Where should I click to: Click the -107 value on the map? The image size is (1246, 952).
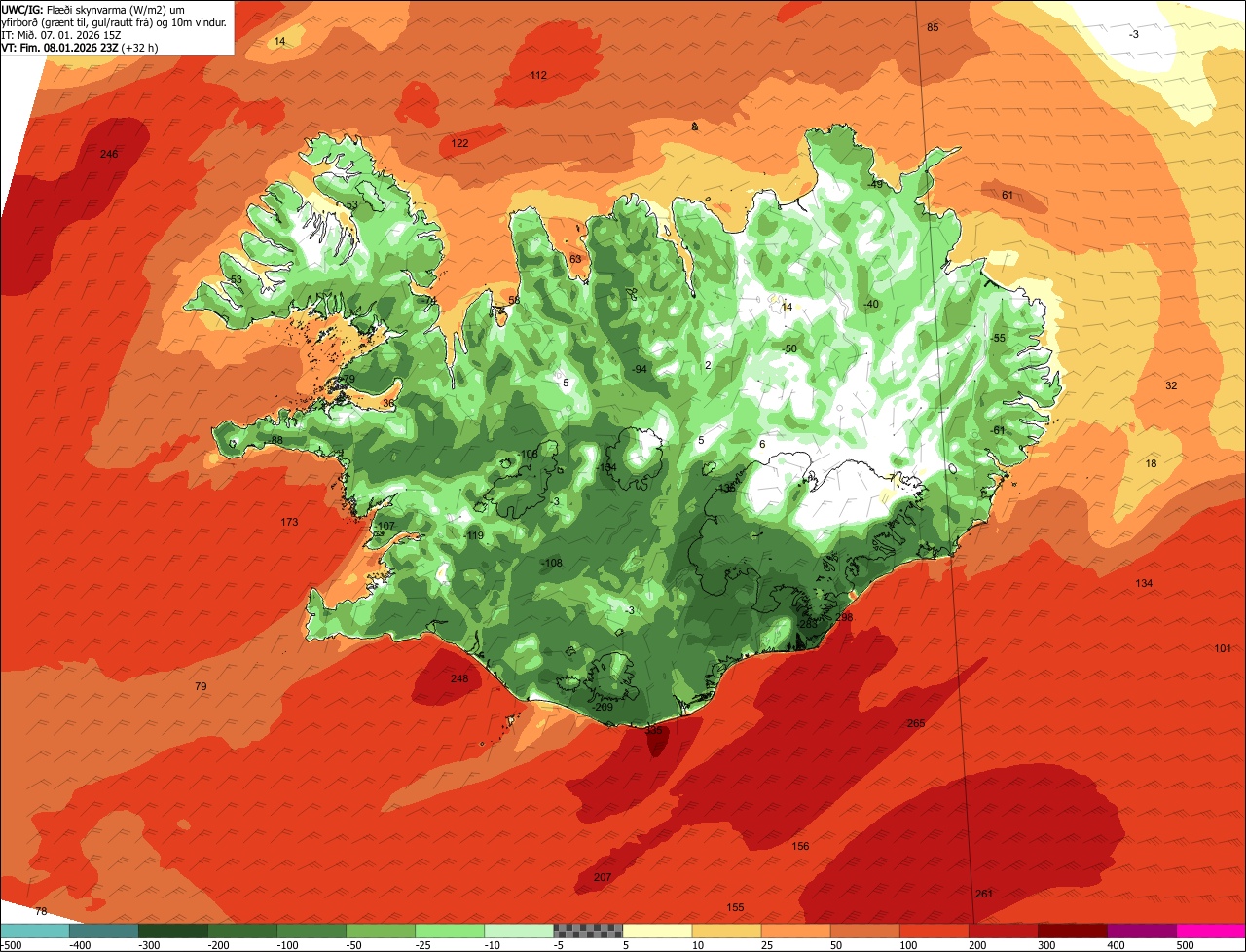coord(385,526)
